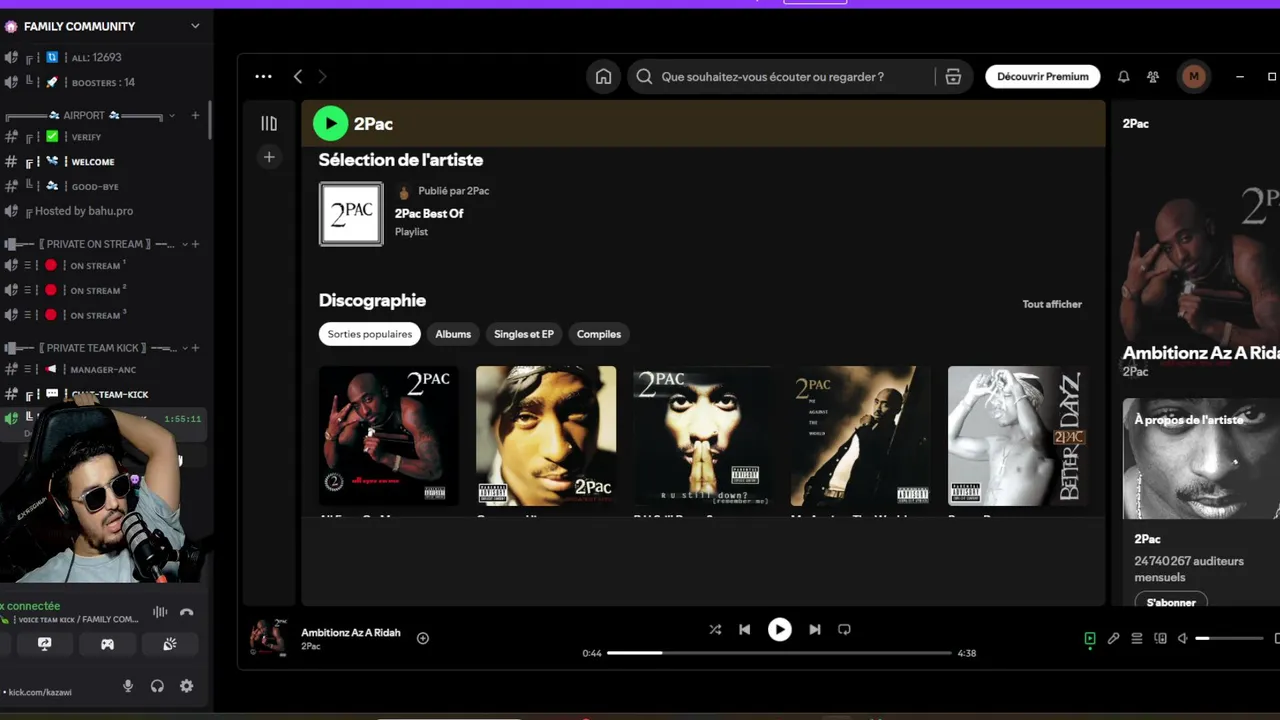The height and width of the screenshot is (720, 1280).
Task: Click the white play button in player bar
Action: tap(779, 629)
